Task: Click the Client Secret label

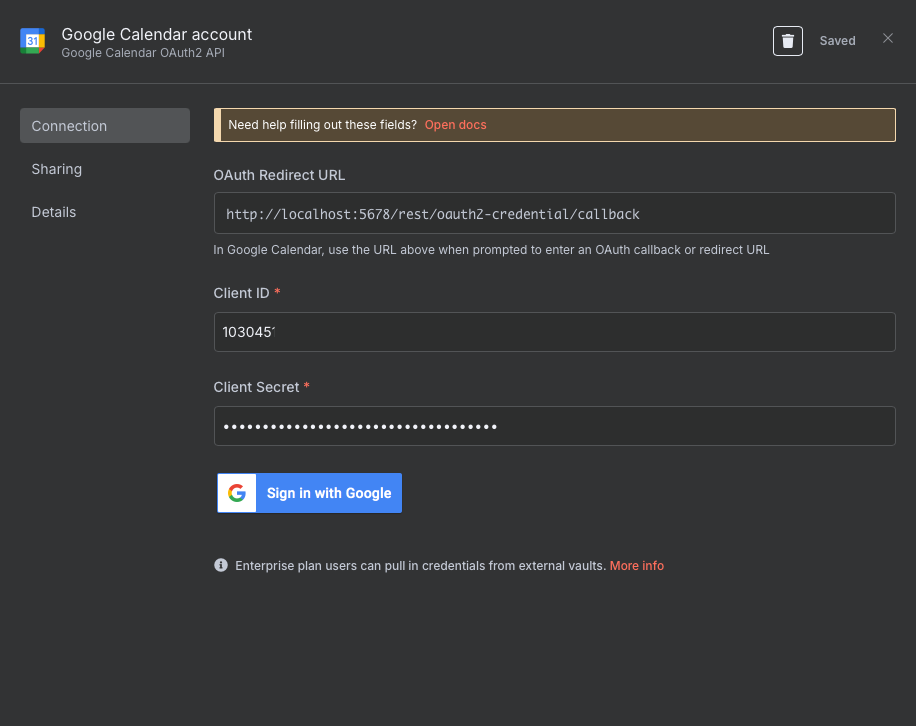Action: click(x=256, y=387)
